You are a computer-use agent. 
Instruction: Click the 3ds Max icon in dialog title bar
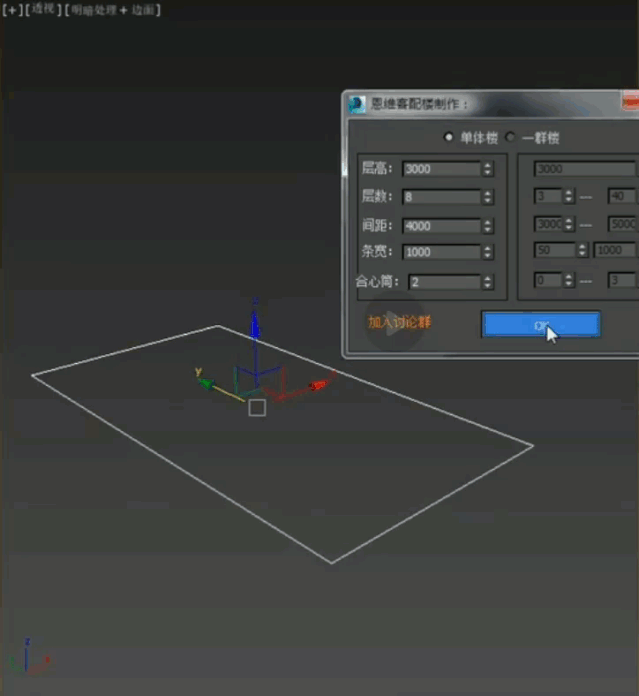click(x=356, y=104)
